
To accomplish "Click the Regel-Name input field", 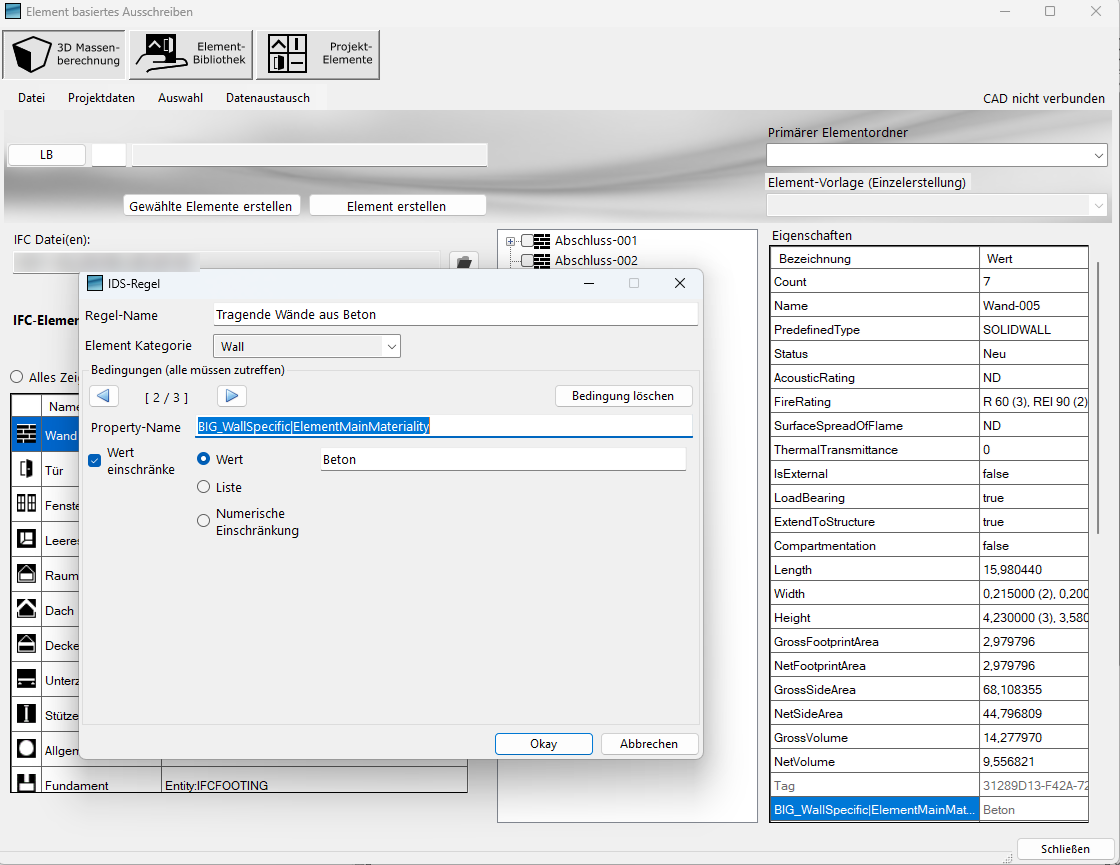I will coord(455,314).
